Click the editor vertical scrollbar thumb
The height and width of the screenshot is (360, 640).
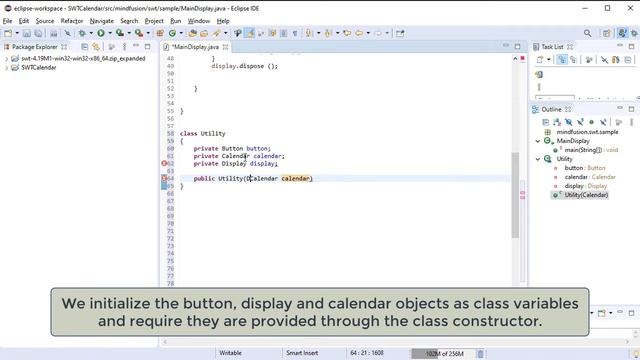point(516,194)
